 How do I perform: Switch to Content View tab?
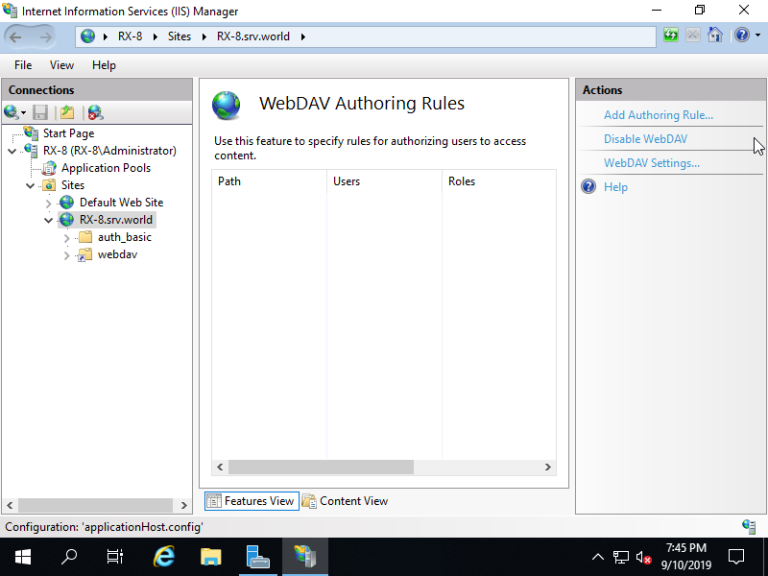[x=345, y=501]
